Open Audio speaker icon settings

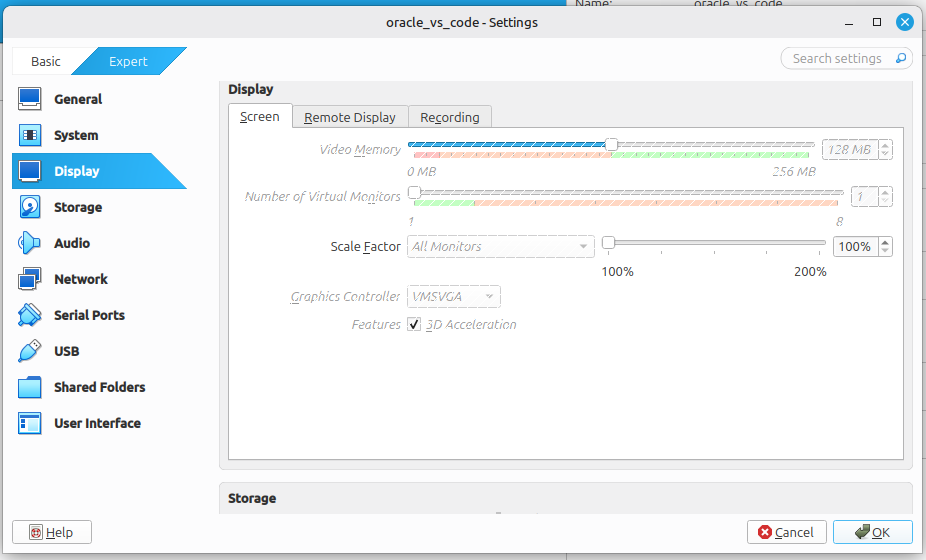pos(30,243)
